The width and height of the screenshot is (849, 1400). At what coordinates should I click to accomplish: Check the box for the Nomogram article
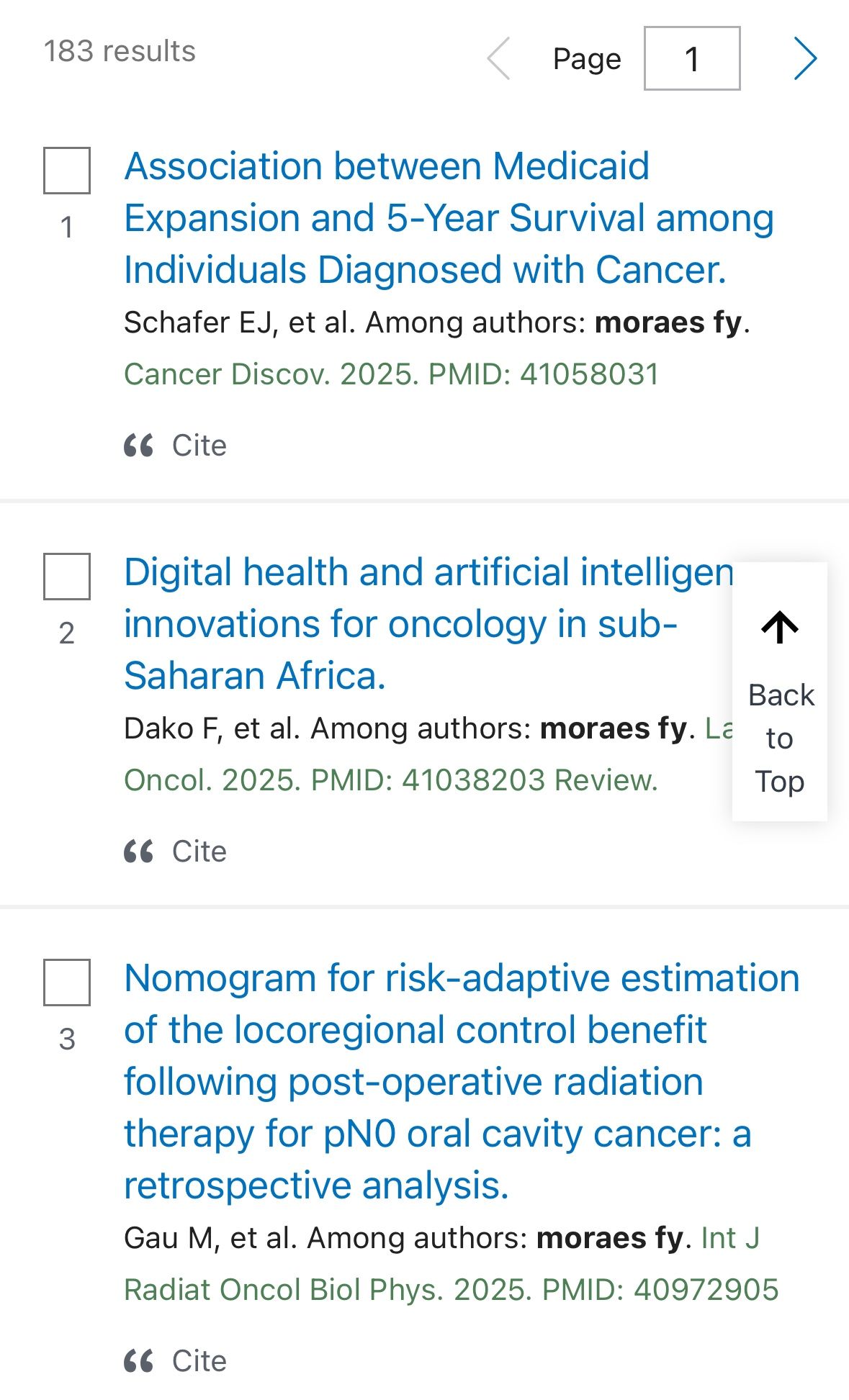67,983
